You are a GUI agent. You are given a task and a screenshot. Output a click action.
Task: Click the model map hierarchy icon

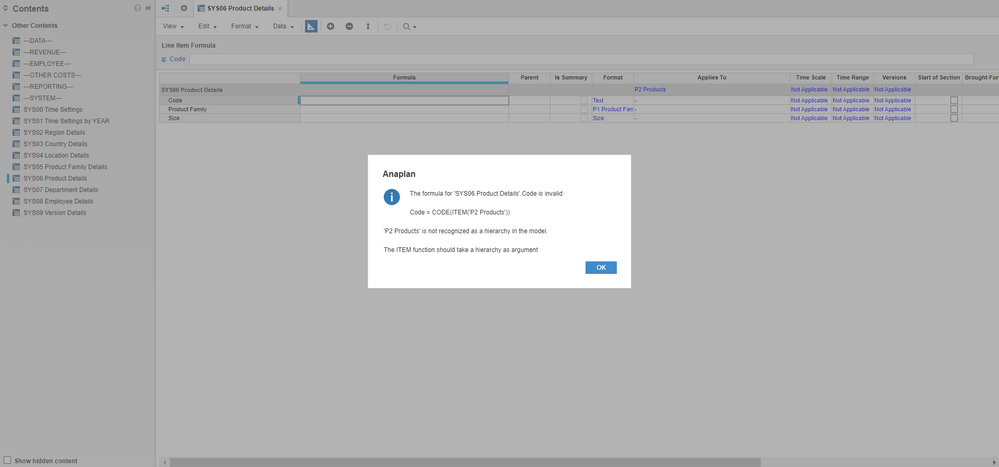pos(166,8)
